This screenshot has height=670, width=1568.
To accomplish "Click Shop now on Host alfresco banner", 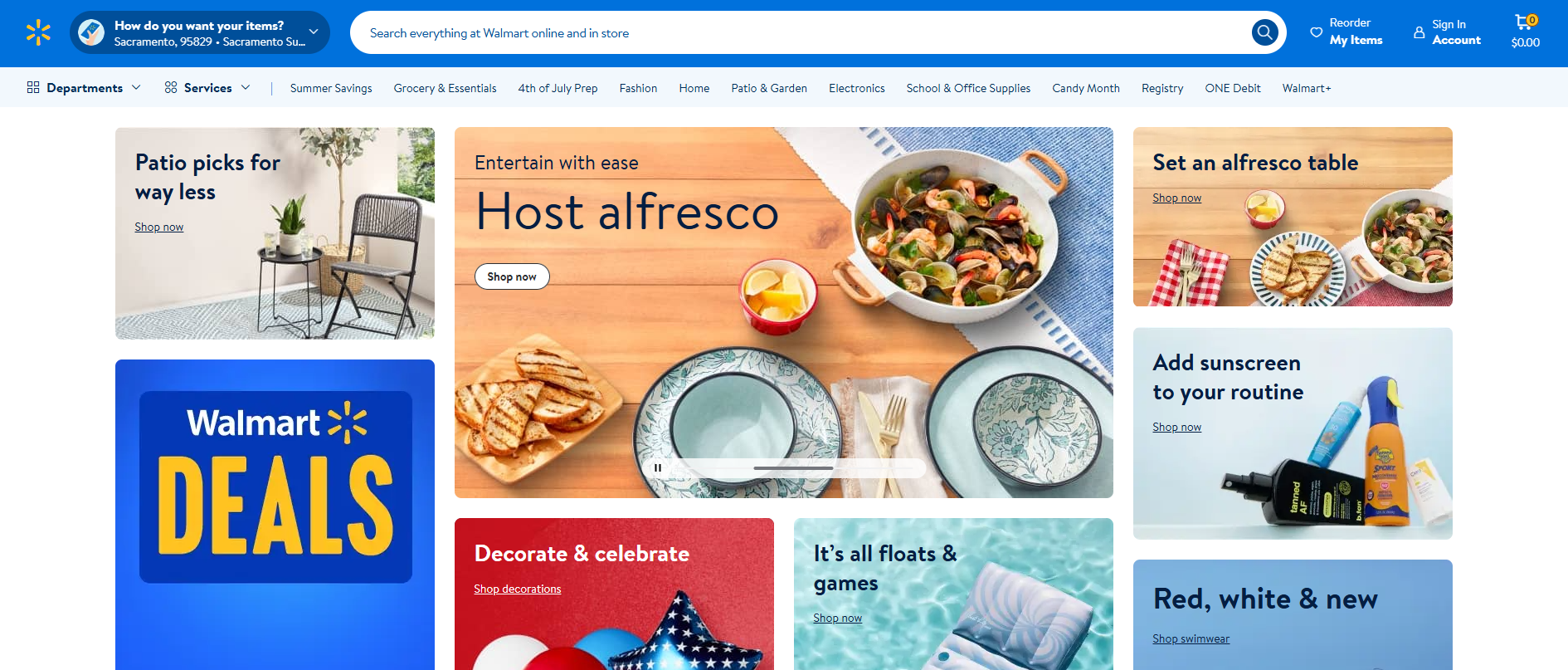I will (x=512, y=276).
